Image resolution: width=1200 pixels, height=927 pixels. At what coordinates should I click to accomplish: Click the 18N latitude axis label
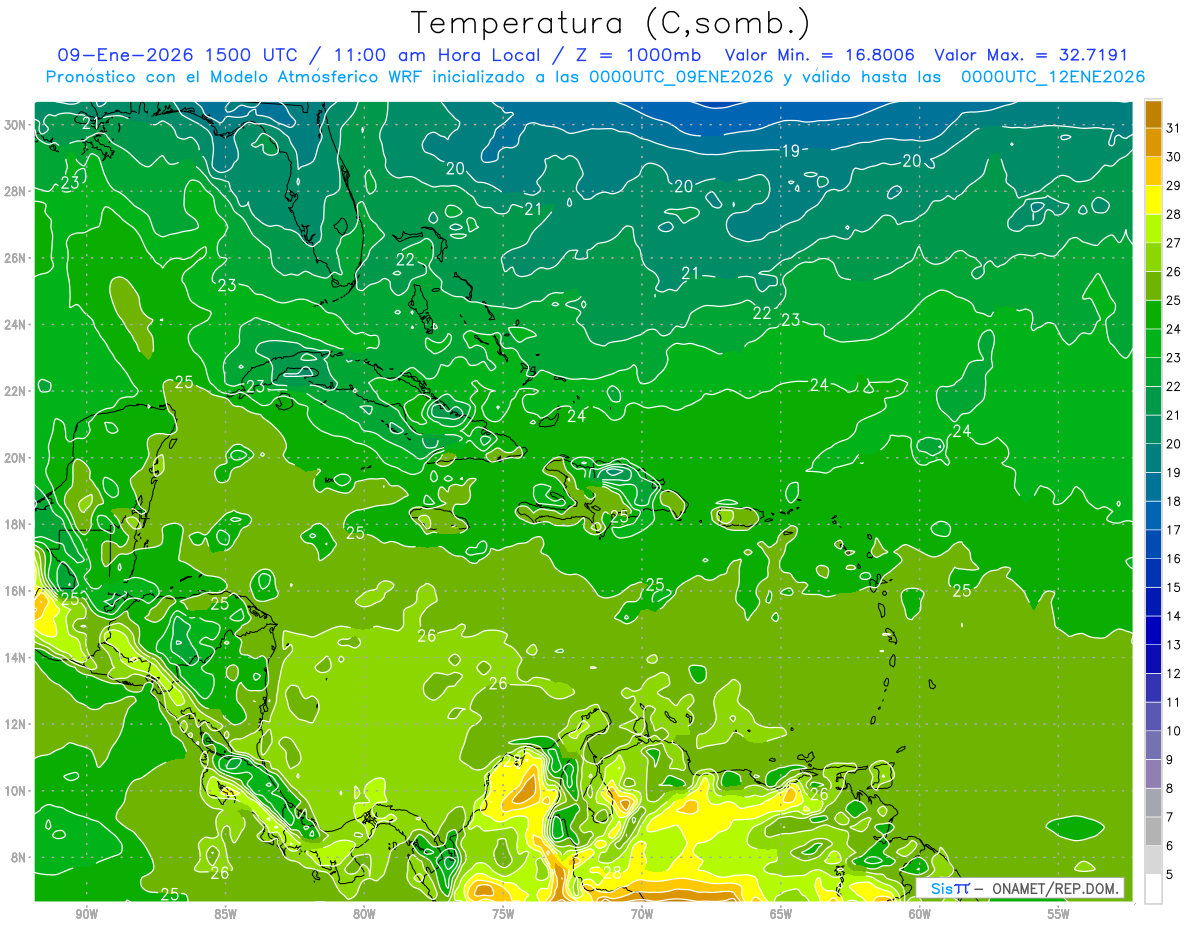pos(16,525)
